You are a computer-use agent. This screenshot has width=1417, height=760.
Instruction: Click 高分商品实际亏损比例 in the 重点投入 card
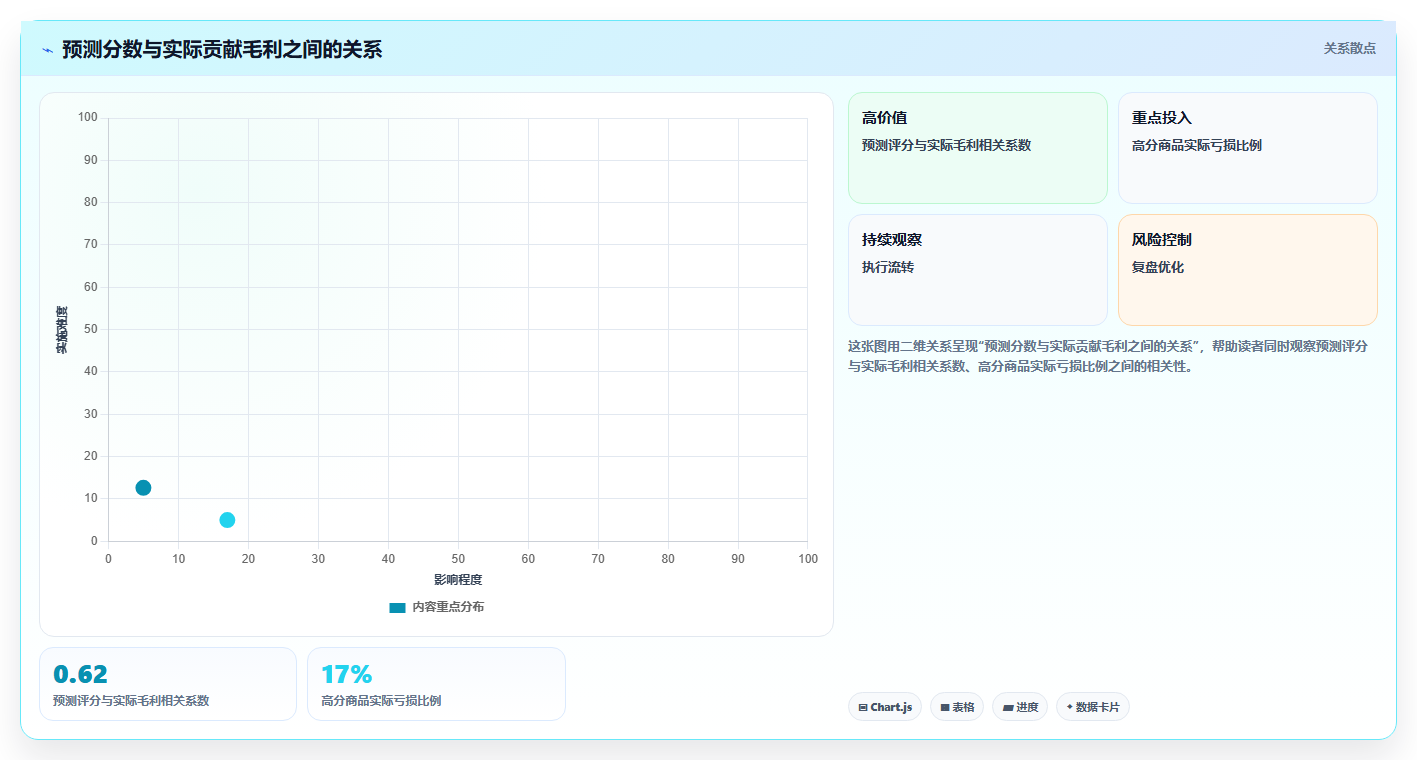click(x=1197, y=145)
